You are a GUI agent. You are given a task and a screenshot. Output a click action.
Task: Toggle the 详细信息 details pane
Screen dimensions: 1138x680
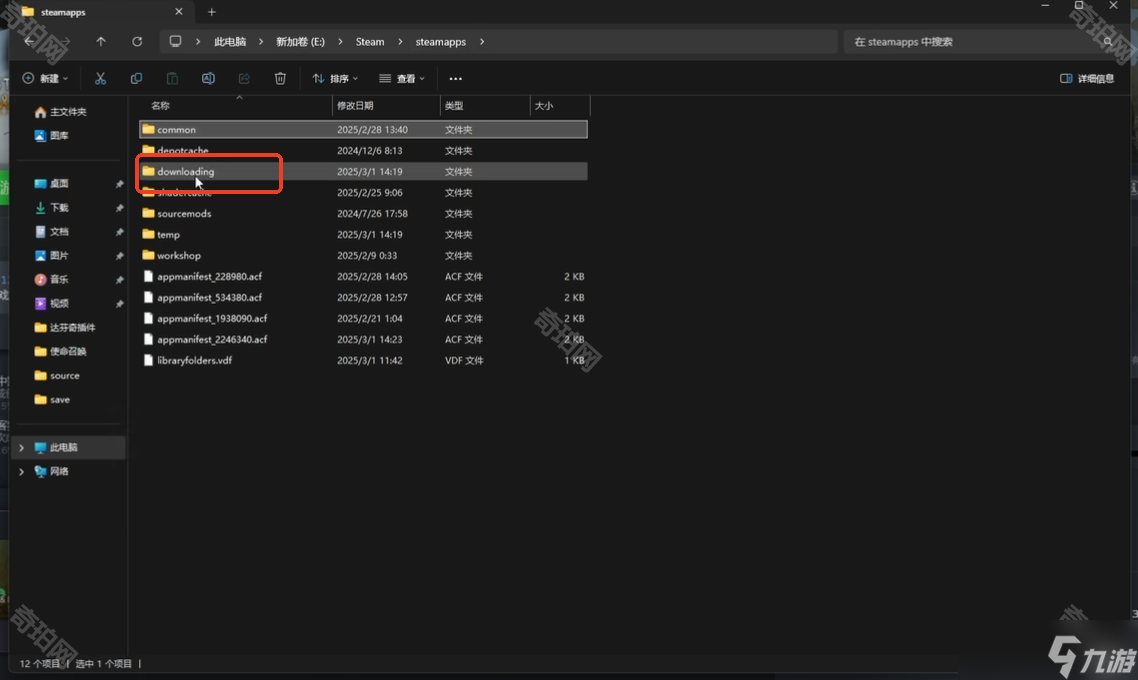click(1086, 78)
